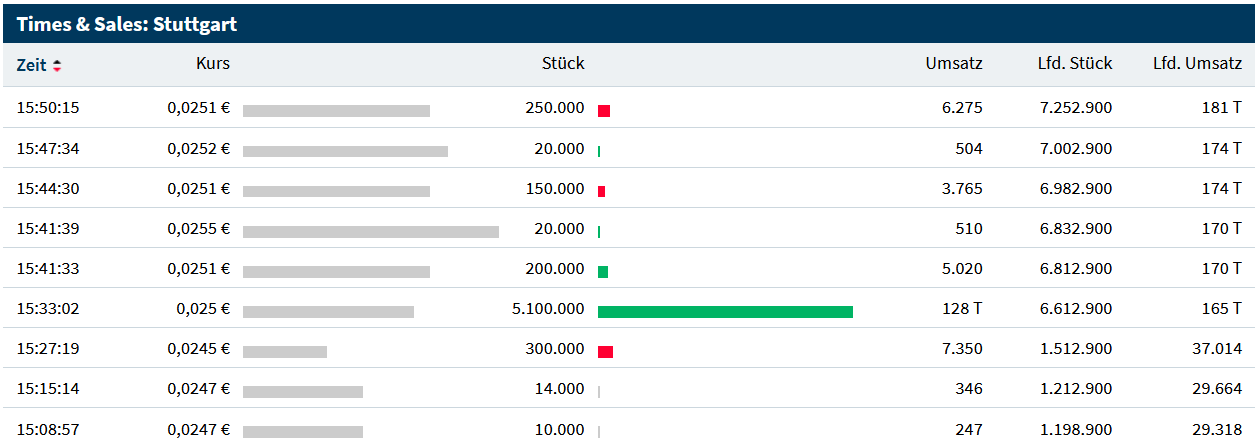
Task: Click the Lfd. Umsatz column header
Action: click(x=1197, y=64)
